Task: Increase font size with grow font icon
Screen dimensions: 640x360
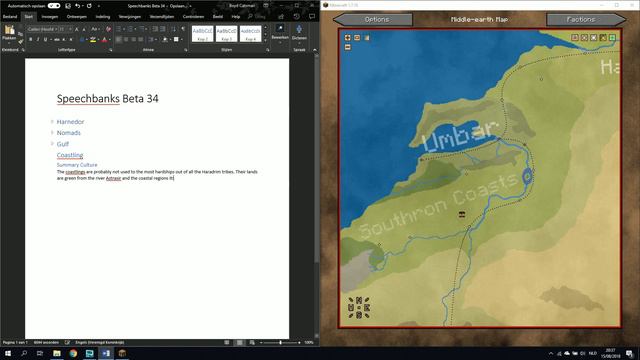Action: pos(77,29)
